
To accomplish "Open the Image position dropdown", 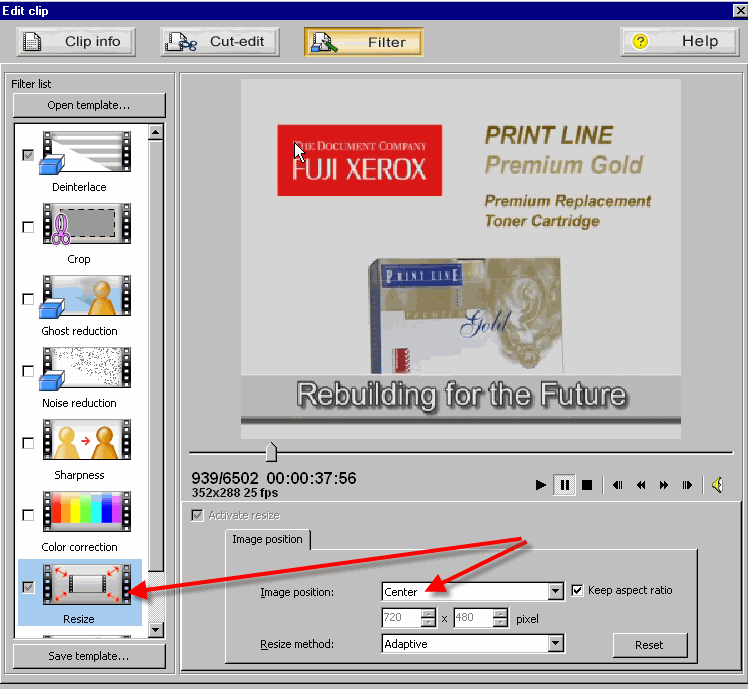I will (555, 592).
